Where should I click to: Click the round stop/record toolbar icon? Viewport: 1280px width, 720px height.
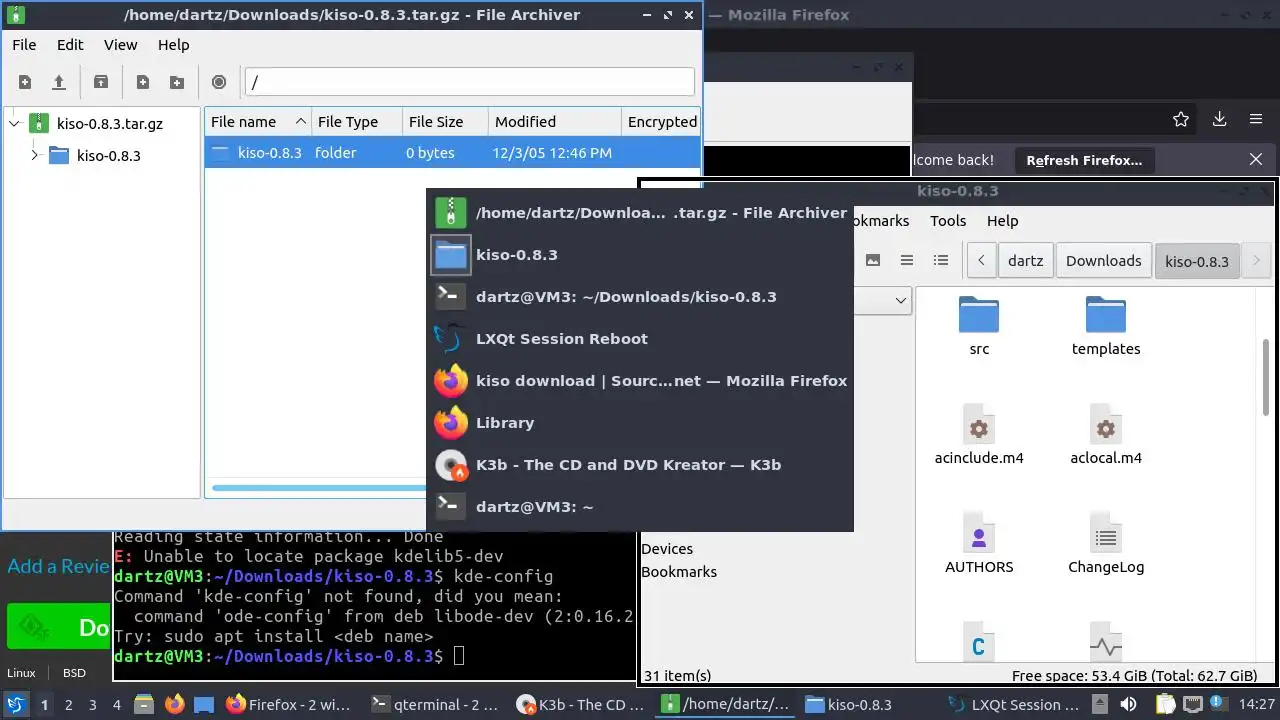point(219,82)
